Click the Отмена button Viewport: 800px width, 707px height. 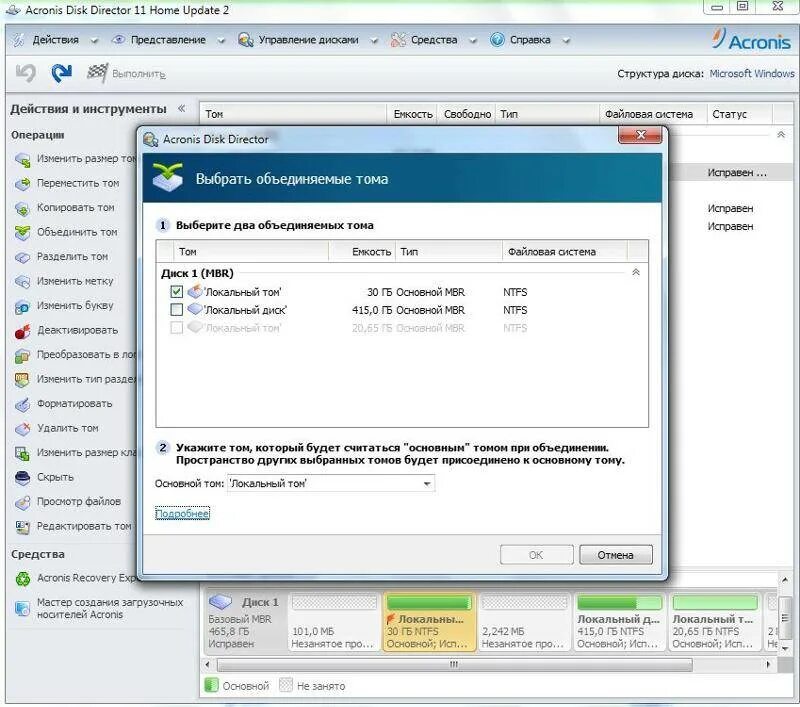pyautogui.click(x=615, y=555)
